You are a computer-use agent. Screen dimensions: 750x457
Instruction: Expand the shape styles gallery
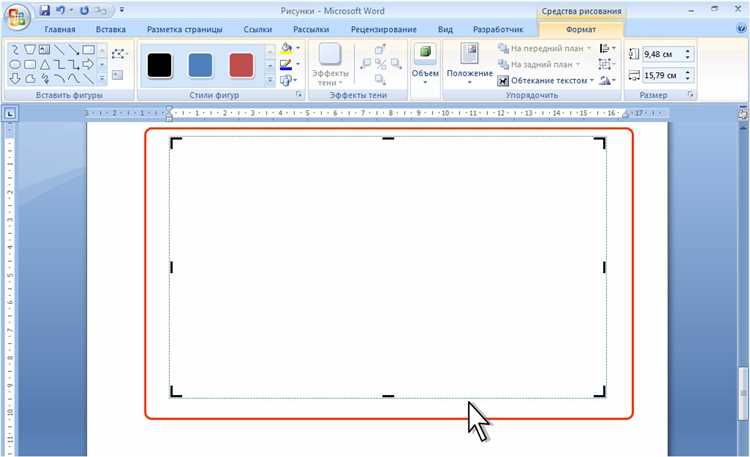pos(270,80)
